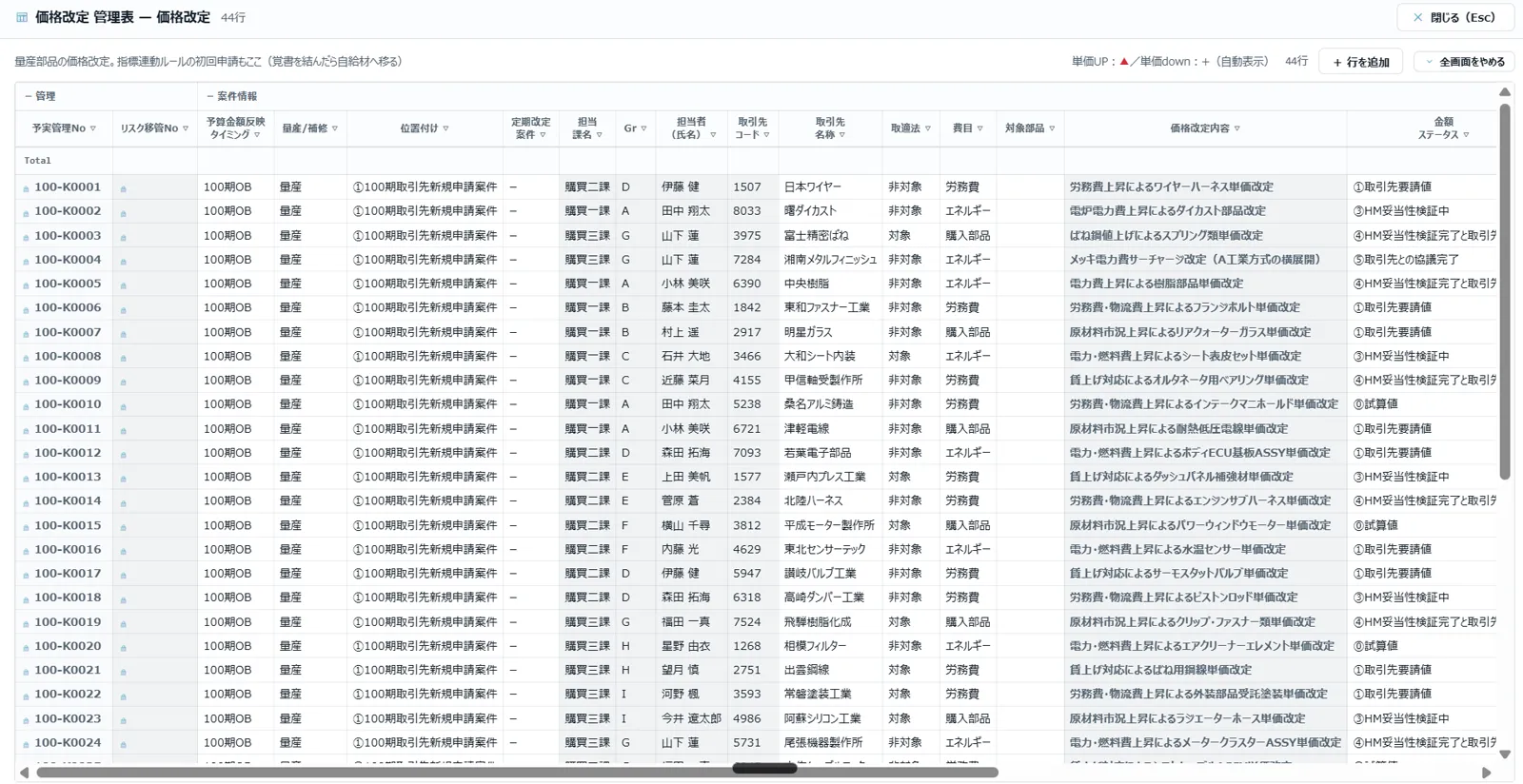This screenshot has height=784, width=1523.
Task: Click the table icon beside 価格改定 管理表 title
Action: (22, 17)
